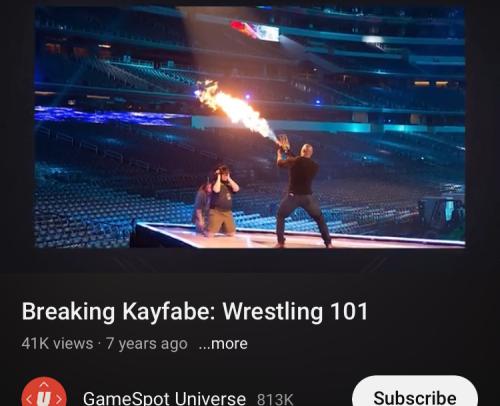This screenshot has width=500, height=406.
Task: Click the flamethrower device in man's hands
Action: tap(283, 143)
